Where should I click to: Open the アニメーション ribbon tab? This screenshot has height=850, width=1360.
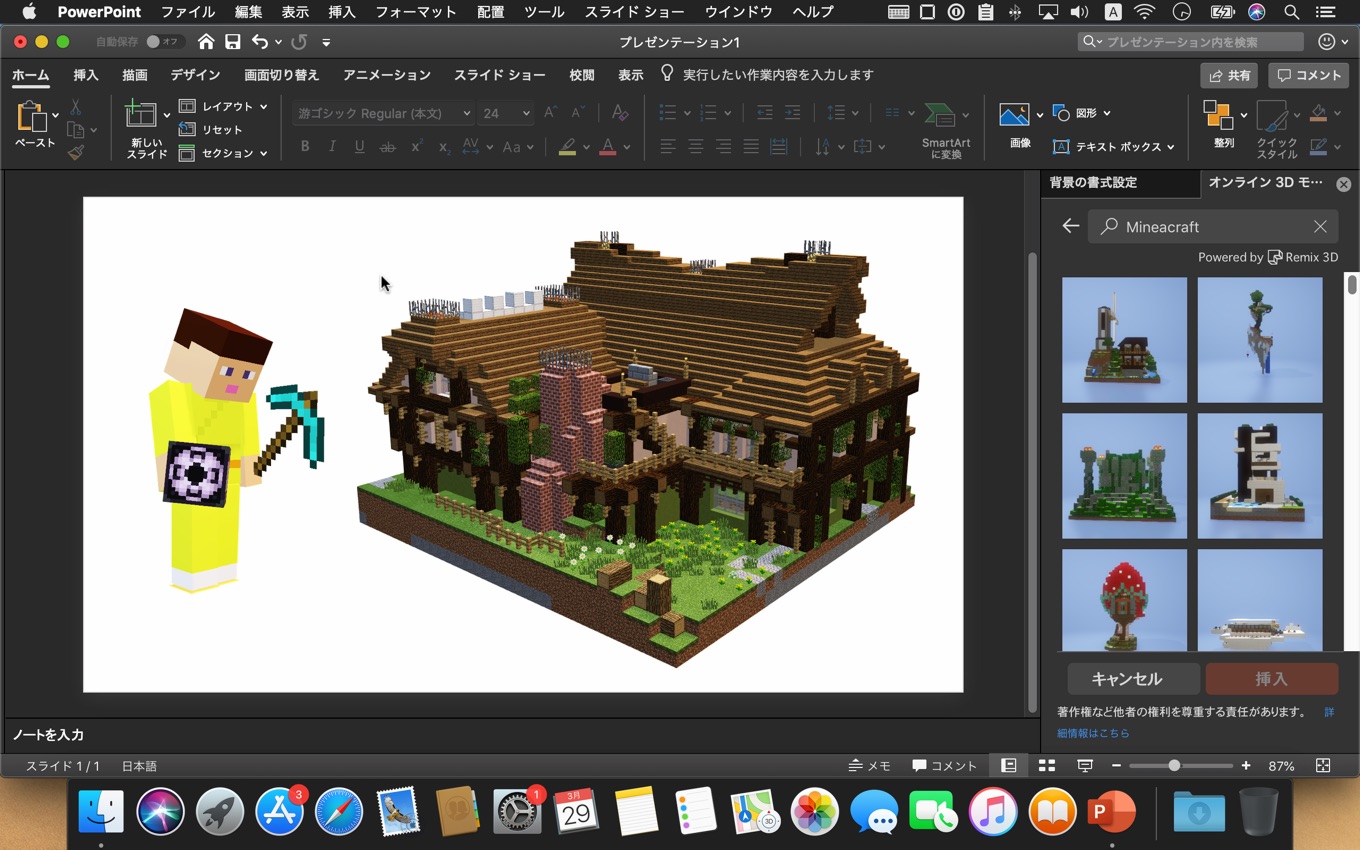[387, 75]
